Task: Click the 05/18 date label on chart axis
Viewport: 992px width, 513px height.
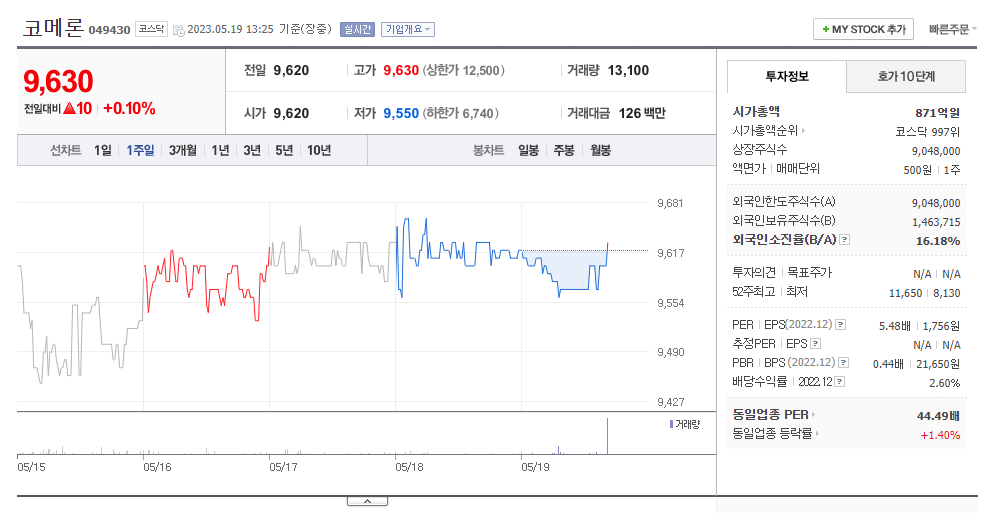Action: 409,467
